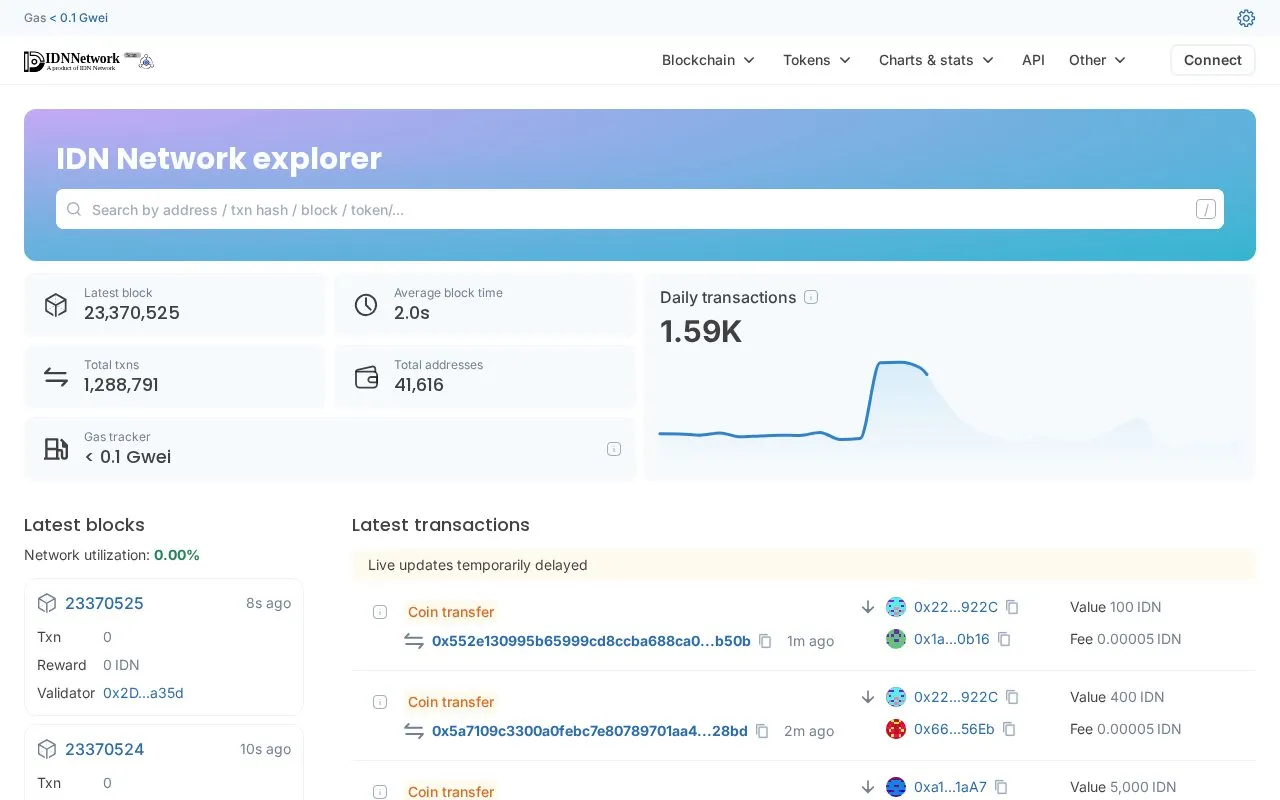
Task: Copy address 0x22...922C in 100 IDN transfer
Action: point(1012,607)
